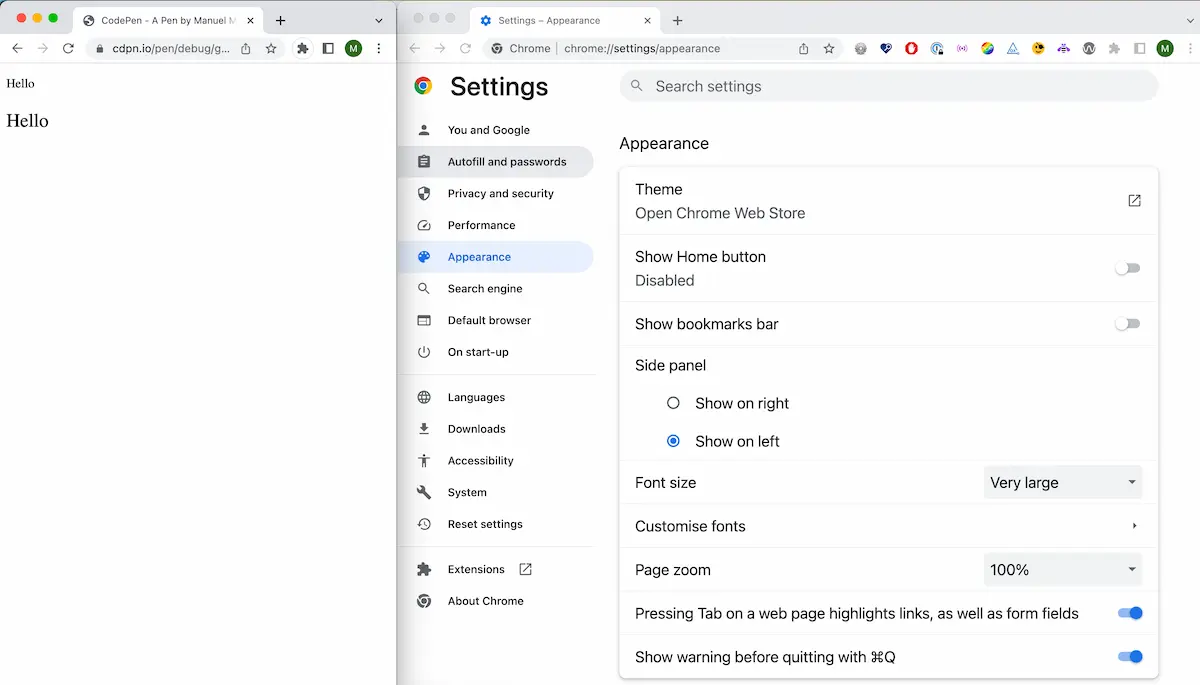Open tab list chevron in CodePen window

pyautogui.click(x=379, y=20)
